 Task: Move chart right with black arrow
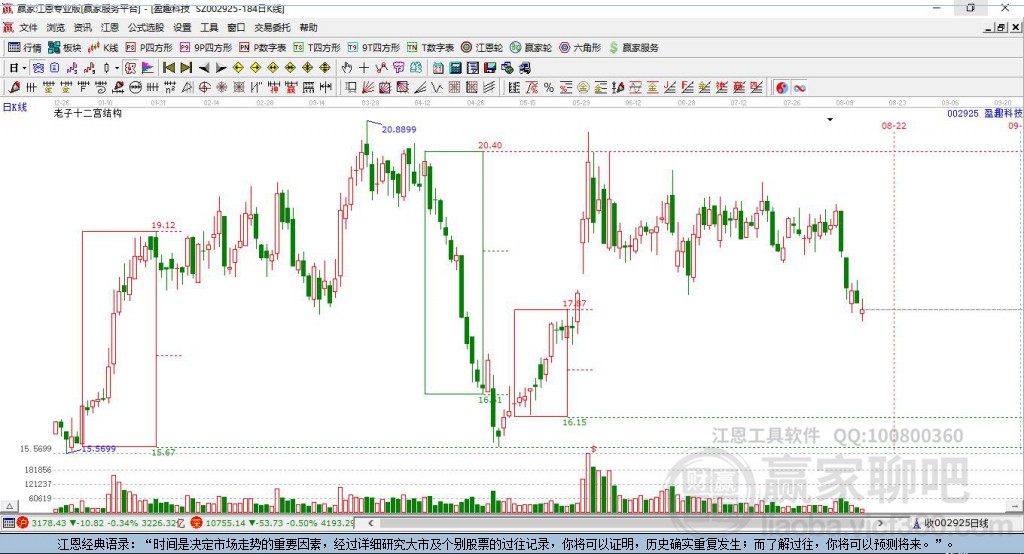tap(221, 68)
